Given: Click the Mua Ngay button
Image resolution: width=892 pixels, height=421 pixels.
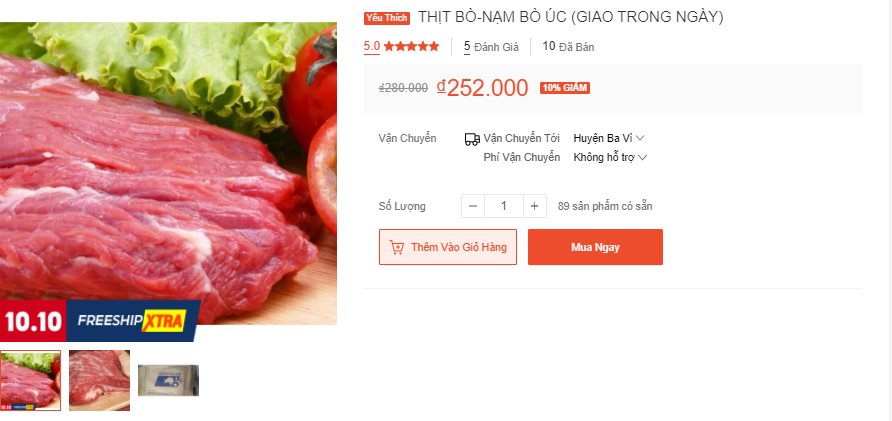Looking at the screenshot, I should (x=595, y=247).
